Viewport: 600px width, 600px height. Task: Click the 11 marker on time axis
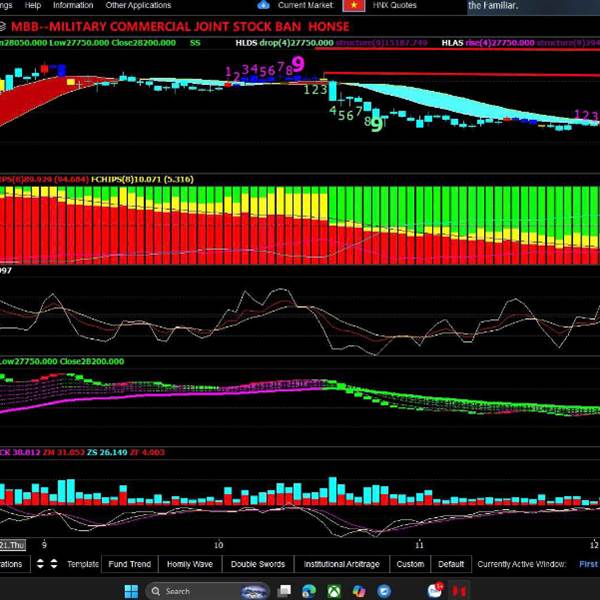[x=419, y=545]
